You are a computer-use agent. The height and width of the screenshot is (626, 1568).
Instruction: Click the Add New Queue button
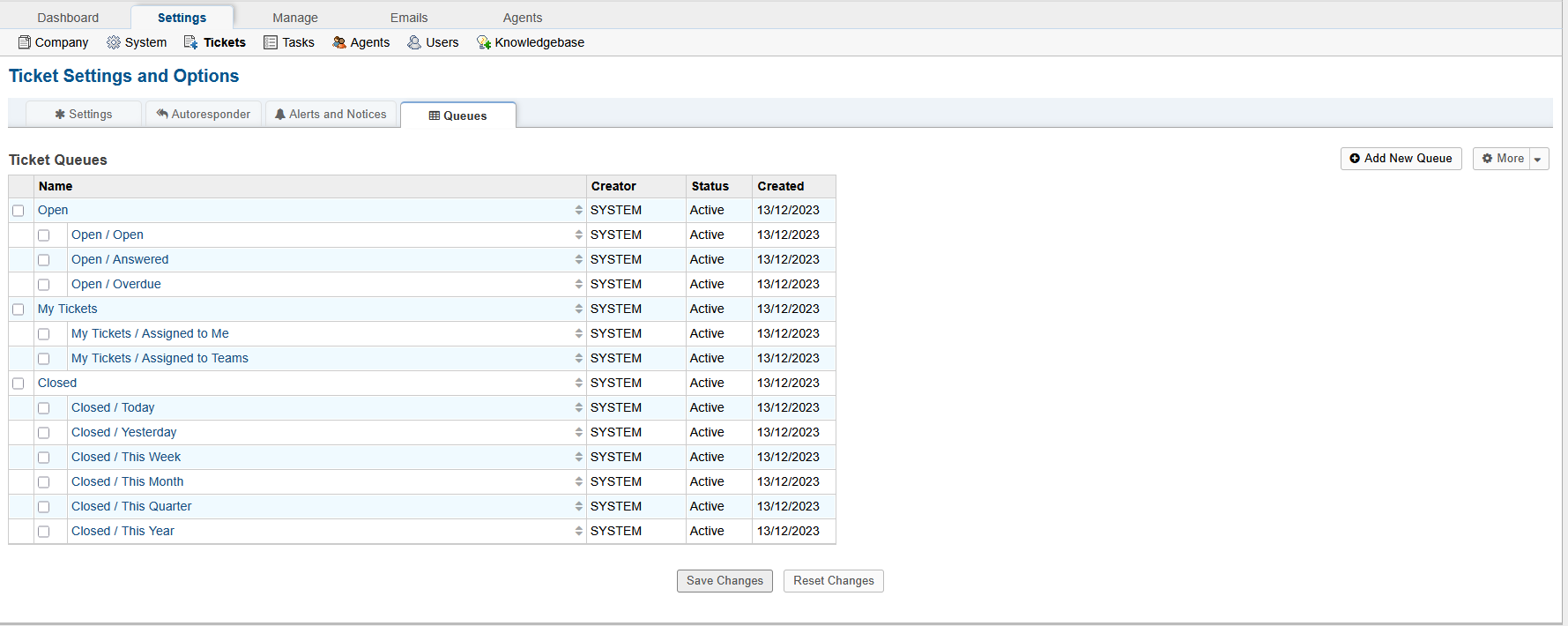(1401, 159)
